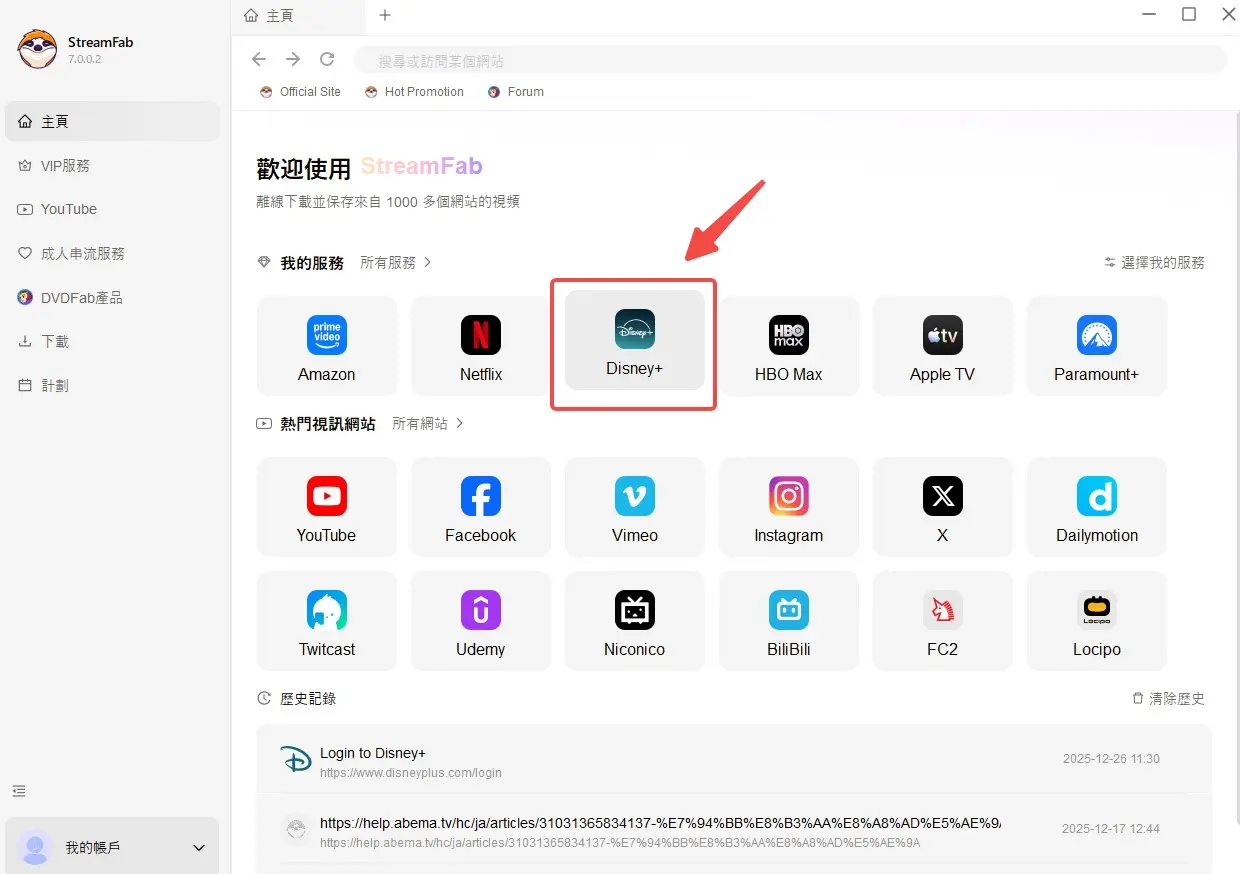The image size is (1240, 874).
Task: Go back with the left arrow
Action: click(259, 60)
